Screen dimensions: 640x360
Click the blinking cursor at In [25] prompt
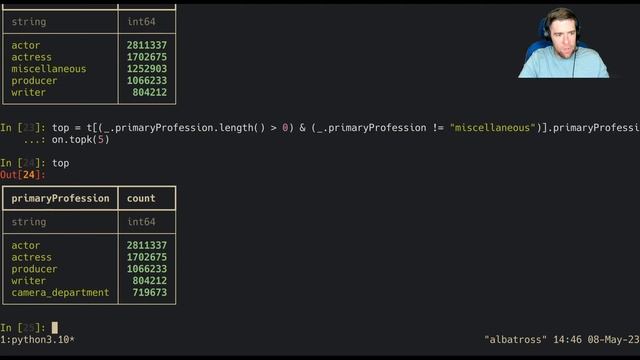tap(55, 328)
